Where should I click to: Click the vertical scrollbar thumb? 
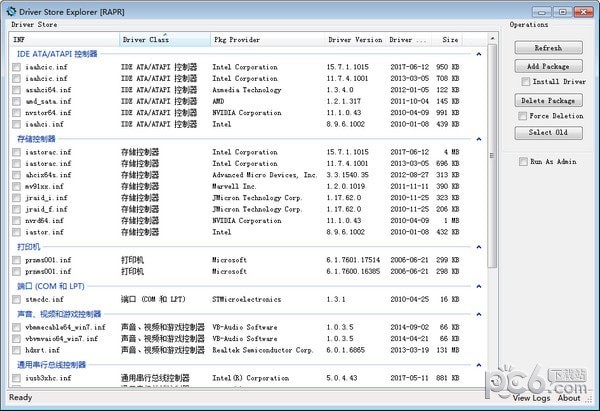tap(492, 156)
